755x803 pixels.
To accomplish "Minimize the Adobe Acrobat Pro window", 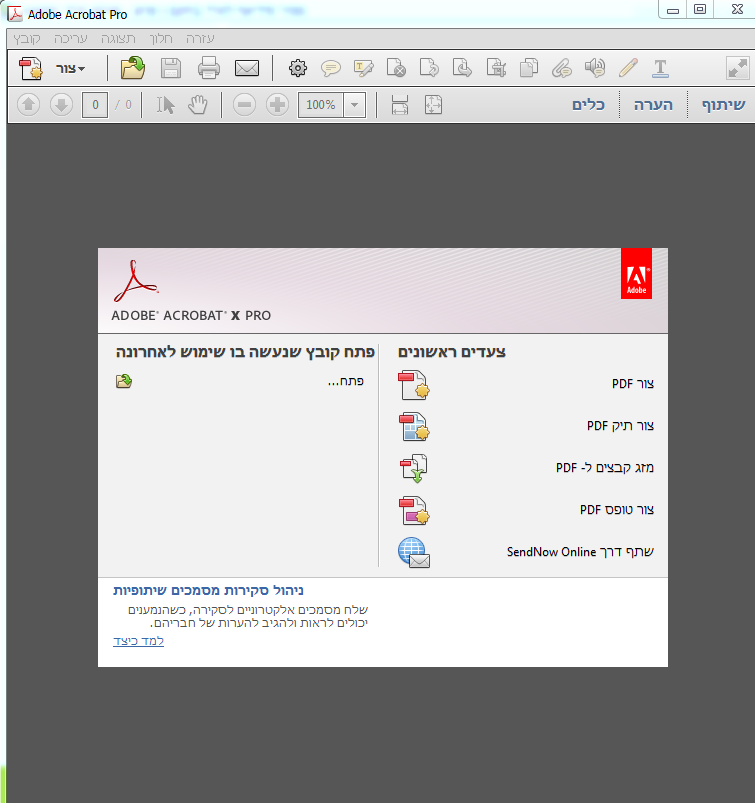I will (x=673, y=9).
